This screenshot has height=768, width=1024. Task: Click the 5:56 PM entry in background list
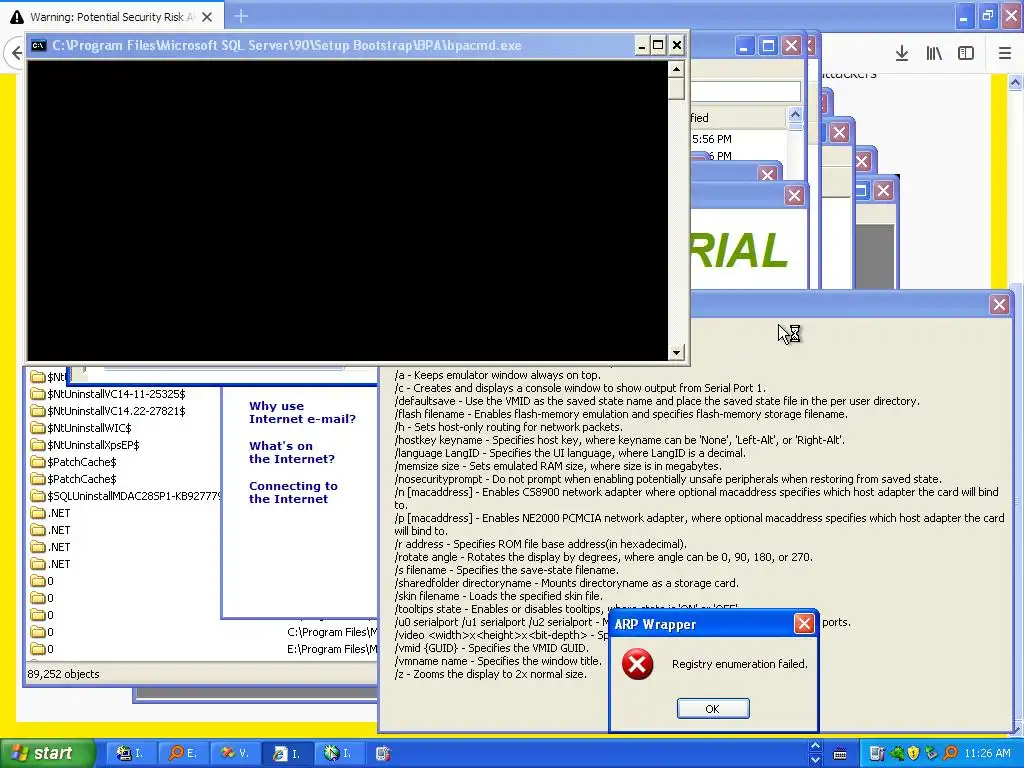click(x=712, y=139)
